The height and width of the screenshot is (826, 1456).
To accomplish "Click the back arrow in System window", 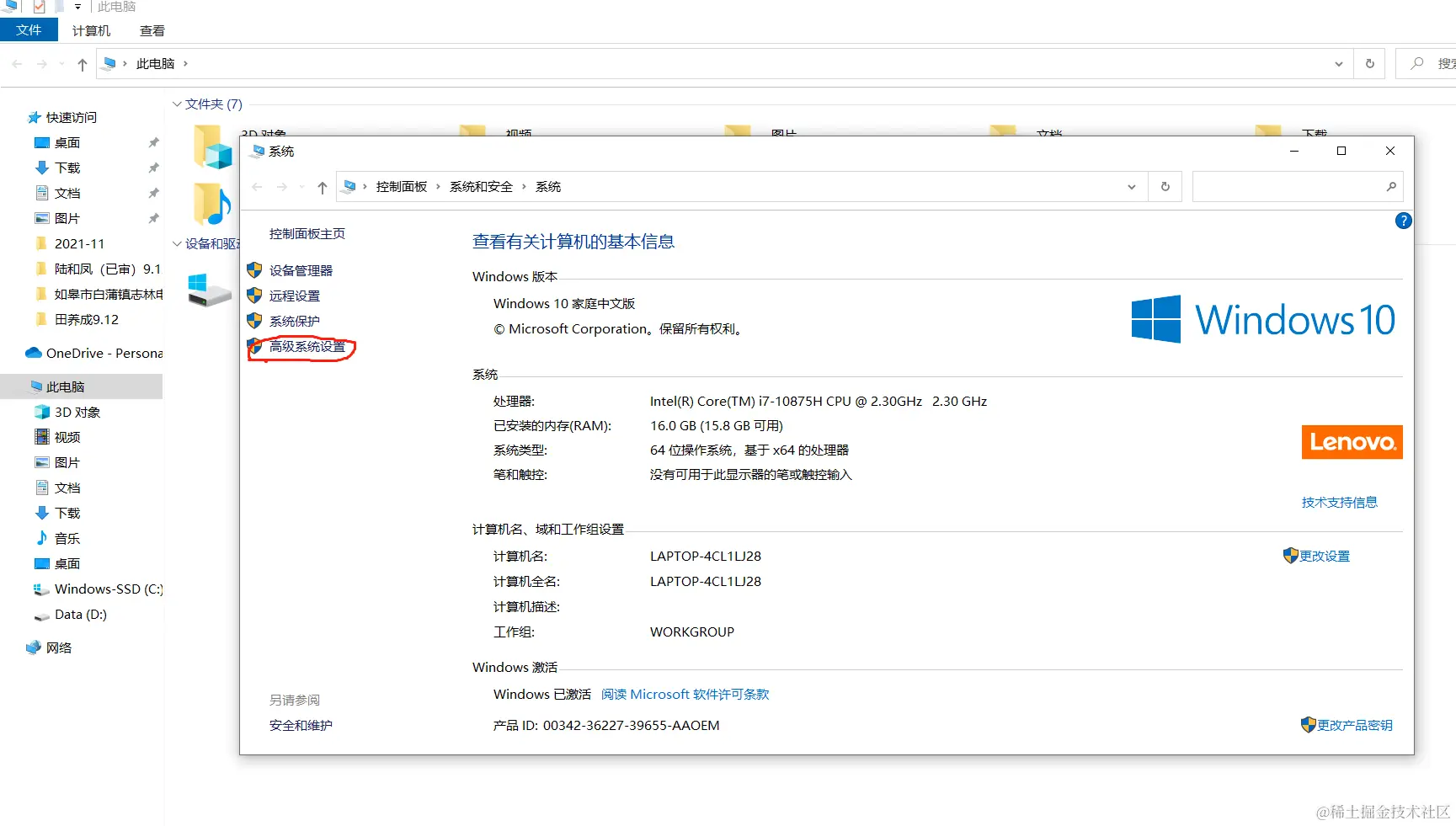I will tap(258, 187).
